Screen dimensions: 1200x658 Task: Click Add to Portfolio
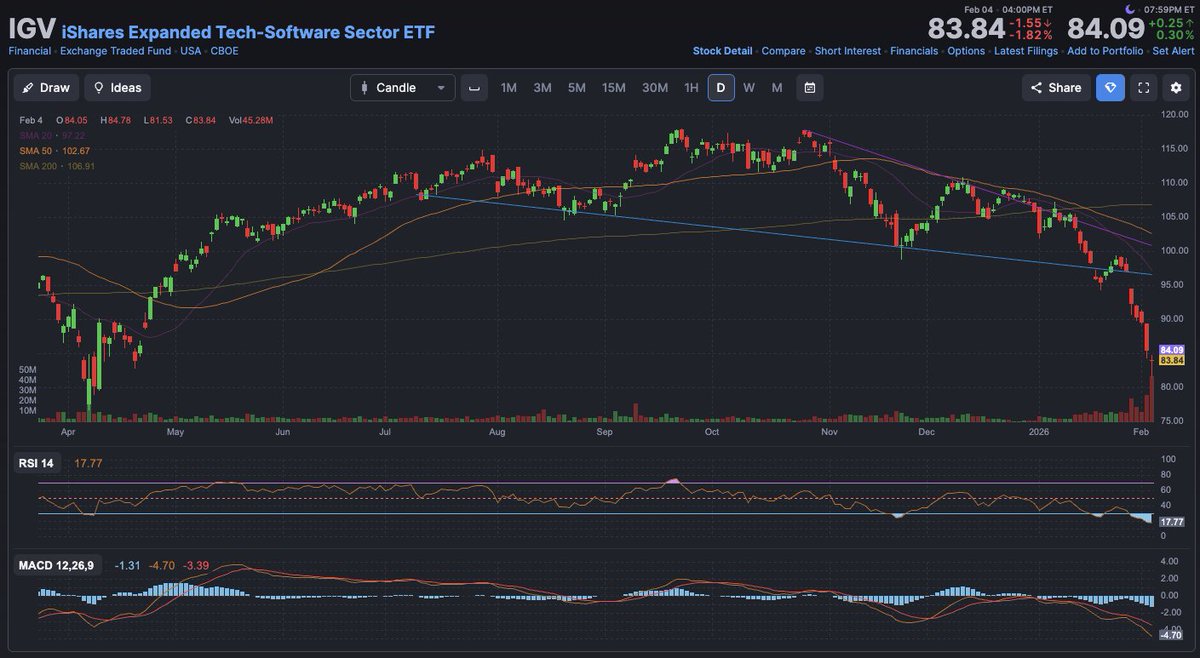click(x=1105, y=50)
